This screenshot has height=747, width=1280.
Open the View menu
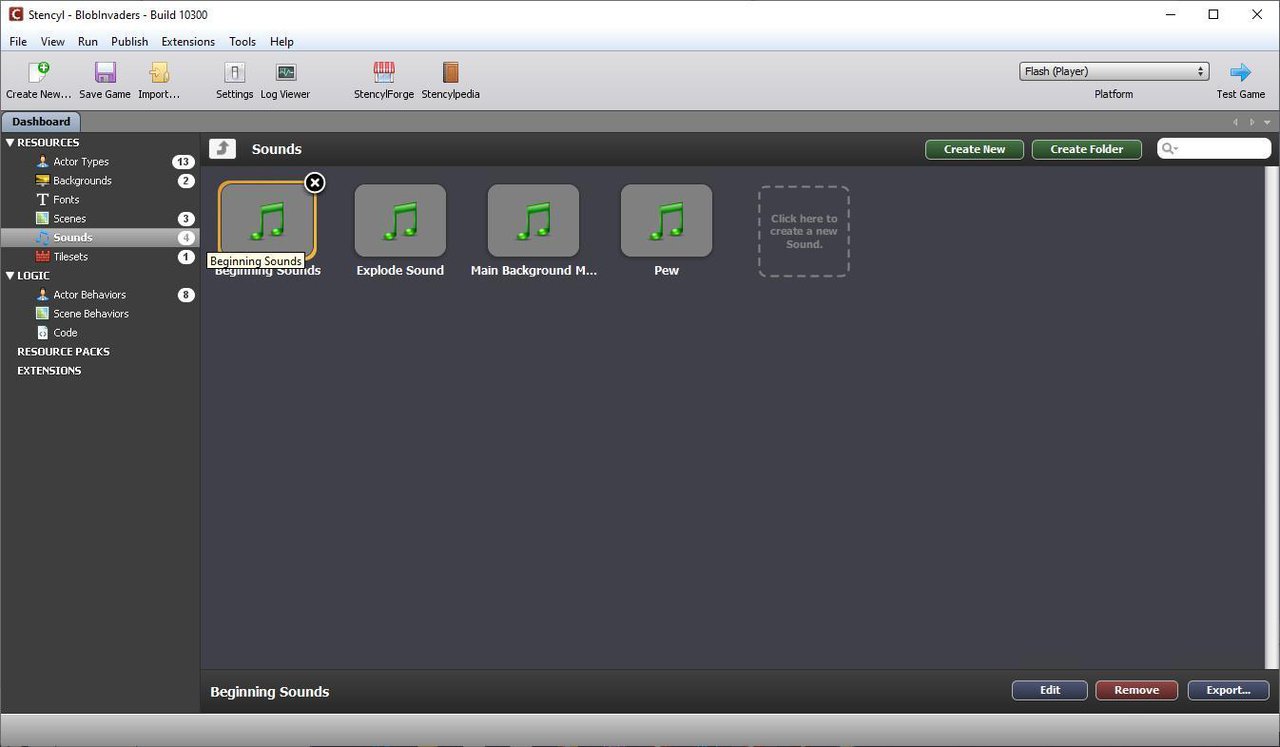pos(53,42)
